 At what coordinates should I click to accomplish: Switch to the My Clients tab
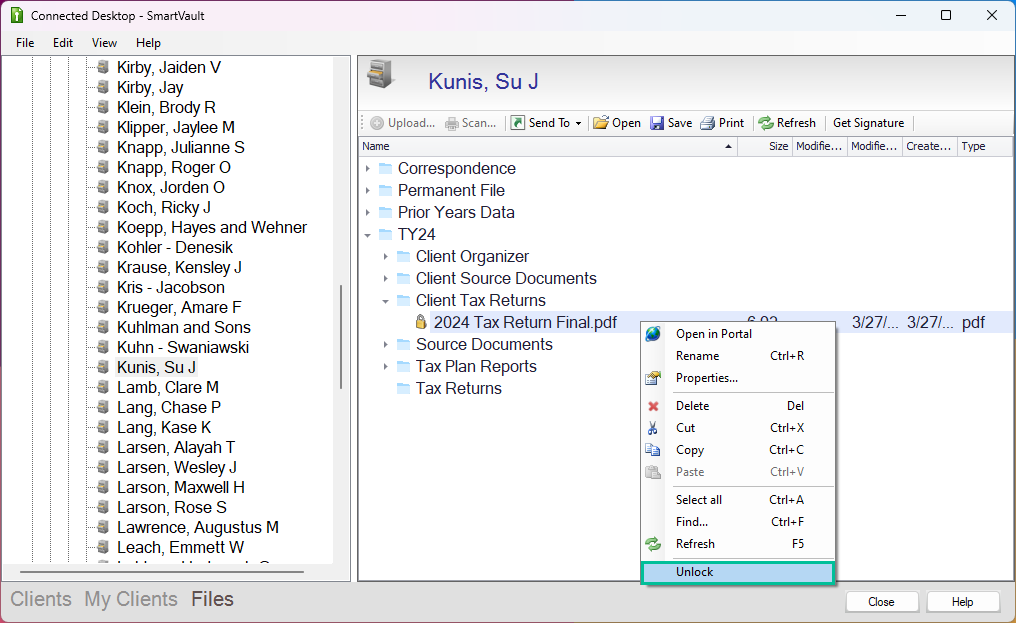(125, 599)
